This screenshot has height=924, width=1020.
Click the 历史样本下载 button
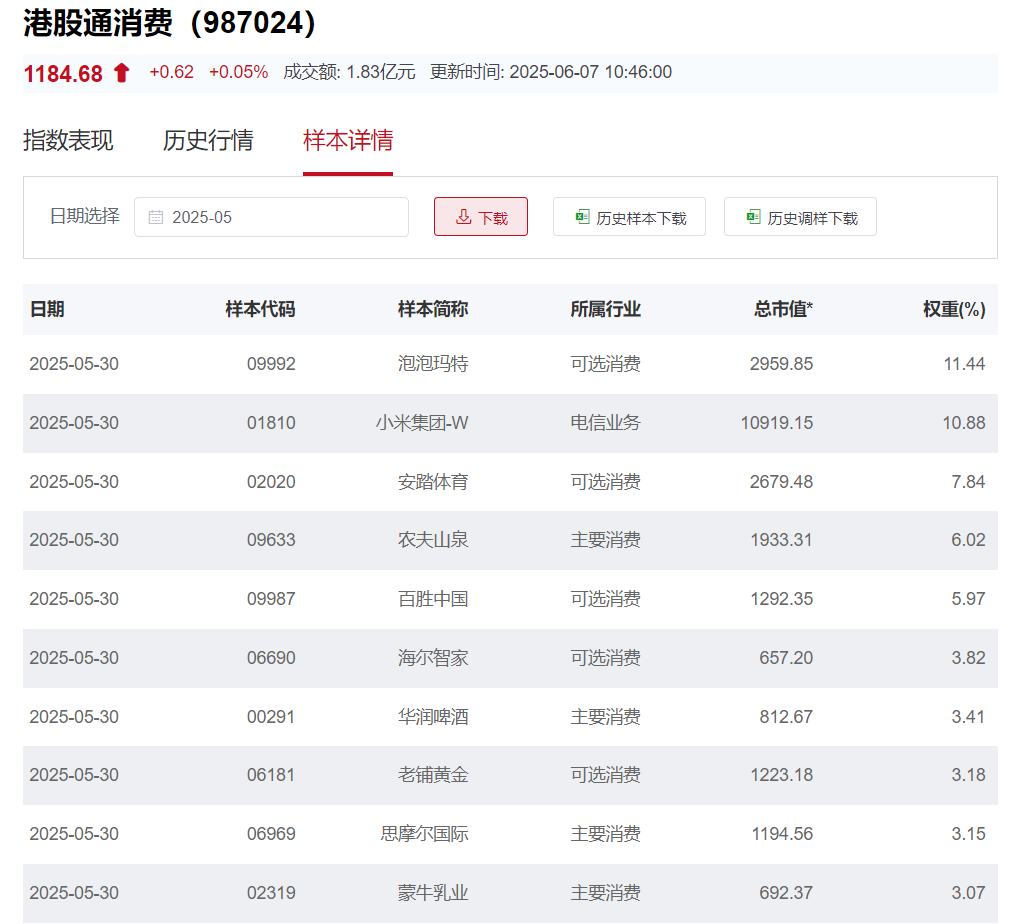click(x=629, y=216)
